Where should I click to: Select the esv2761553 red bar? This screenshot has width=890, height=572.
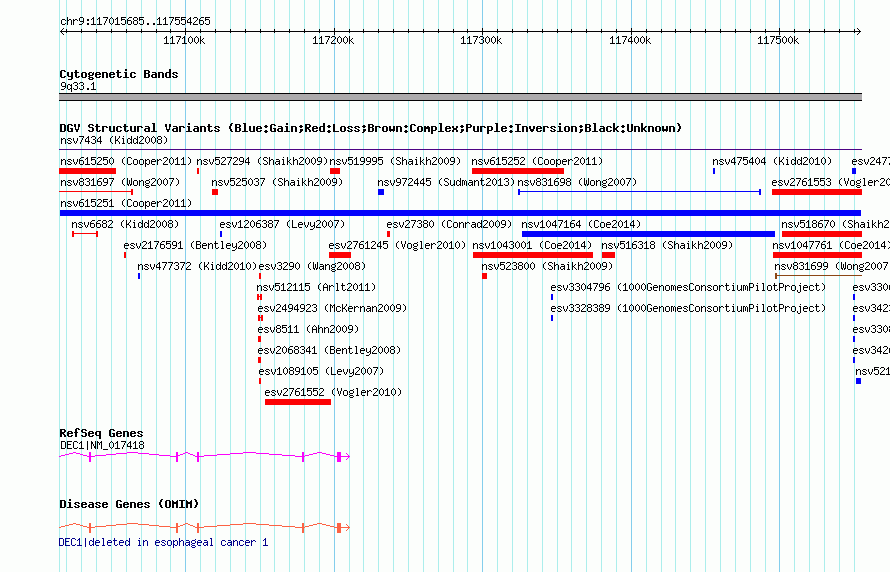(817, 192)
